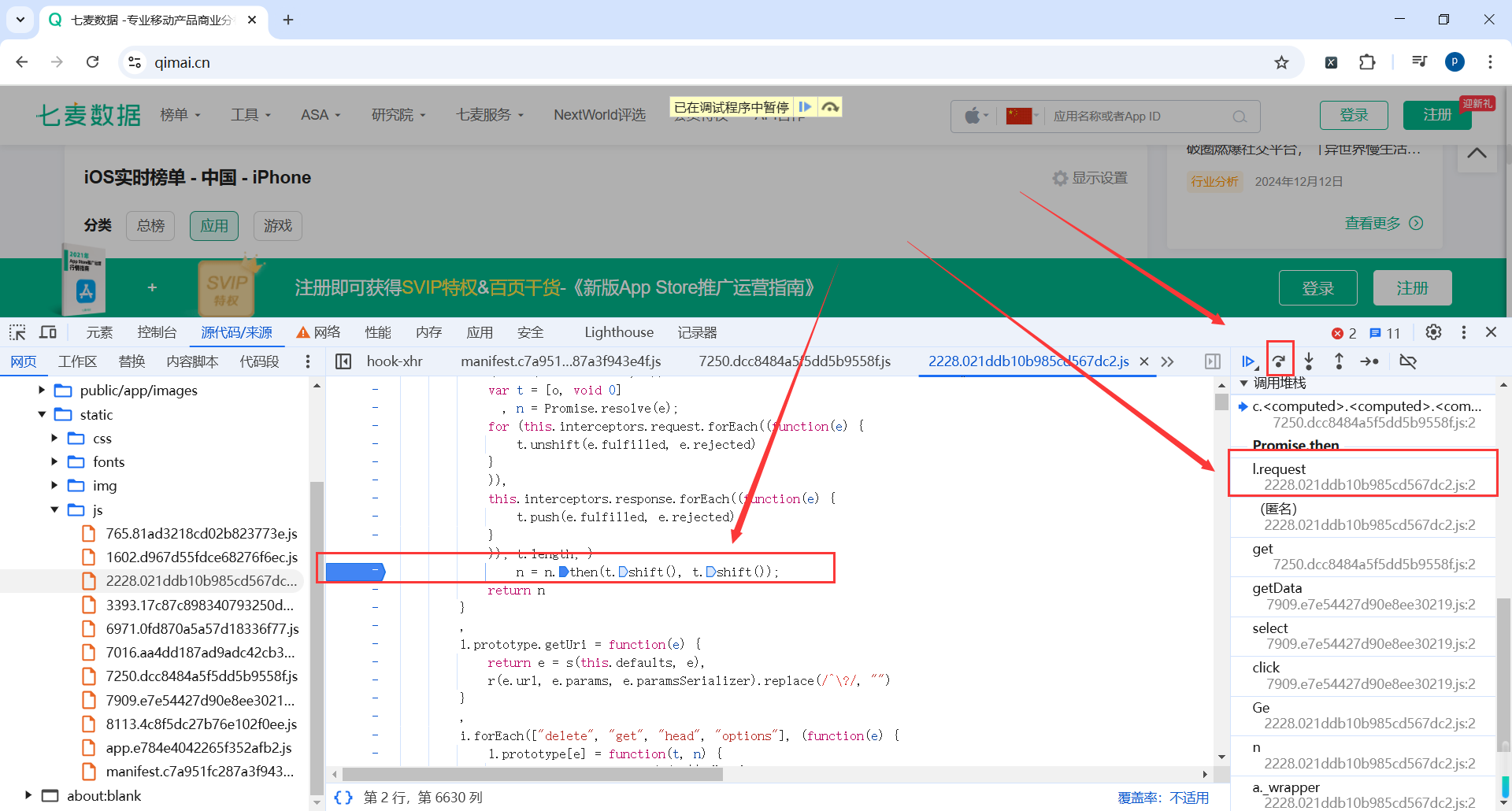Screen dimensions: 1512x811
Task: Activate the inspect element picker
Action: [x=17, y=332]
